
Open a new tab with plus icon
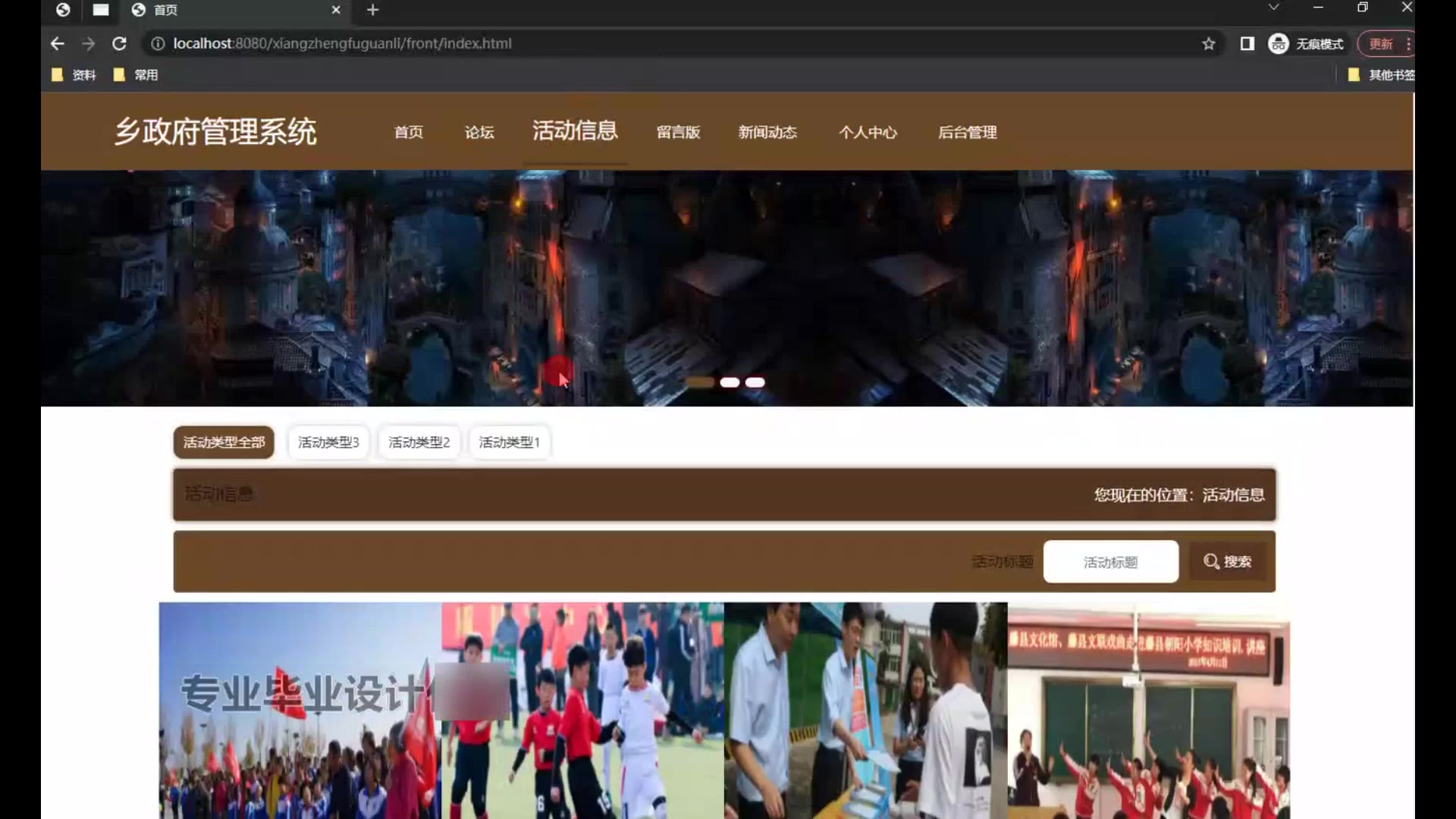[x=372, y=10]
